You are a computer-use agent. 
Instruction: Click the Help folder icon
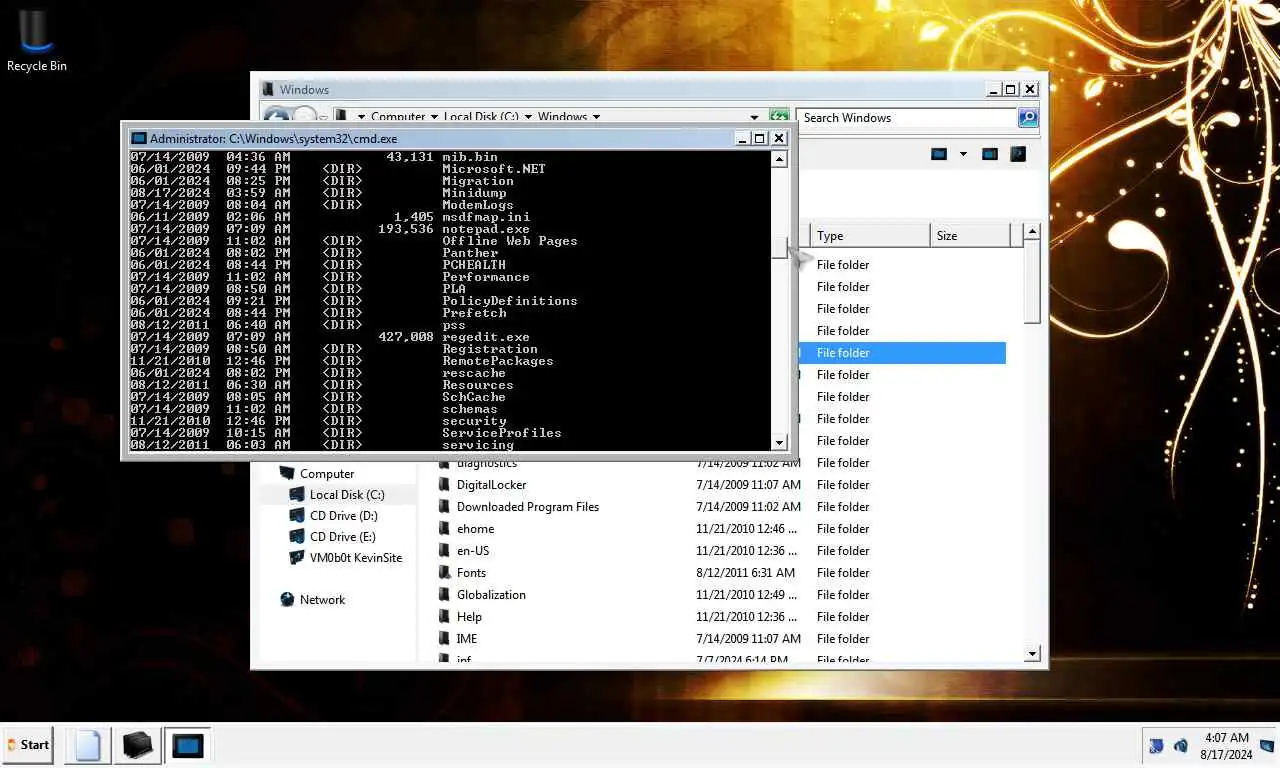(x=446, y=617)
